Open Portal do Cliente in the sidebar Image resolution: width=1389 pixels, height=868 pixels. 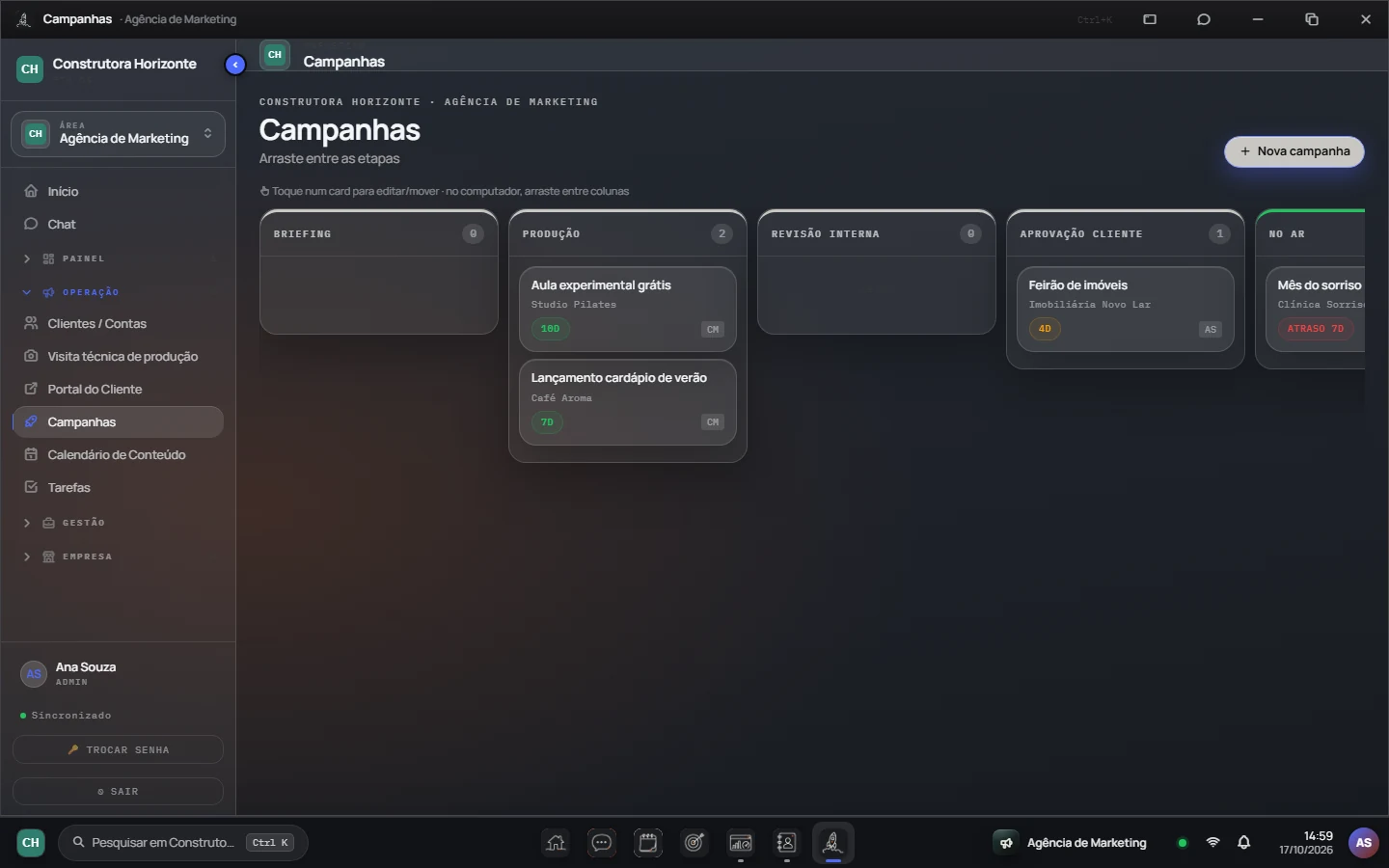click(x=118, y=390)
